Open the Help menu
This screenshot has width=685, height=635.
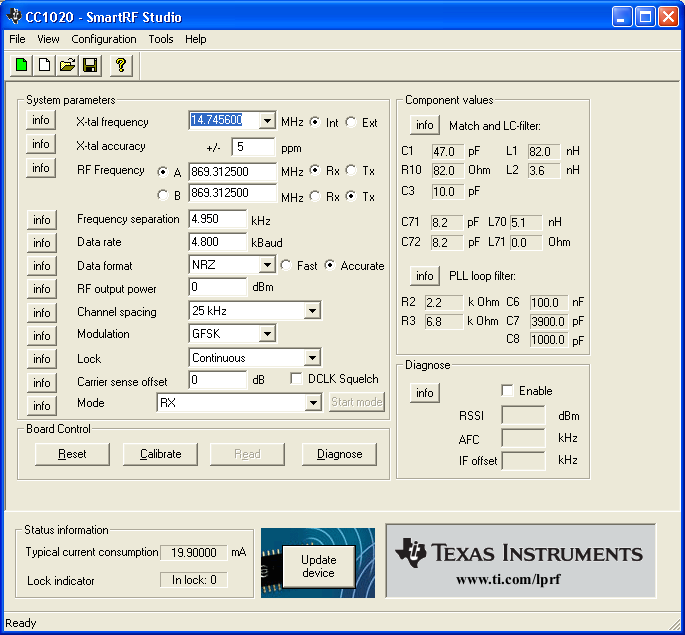point(195,39)
